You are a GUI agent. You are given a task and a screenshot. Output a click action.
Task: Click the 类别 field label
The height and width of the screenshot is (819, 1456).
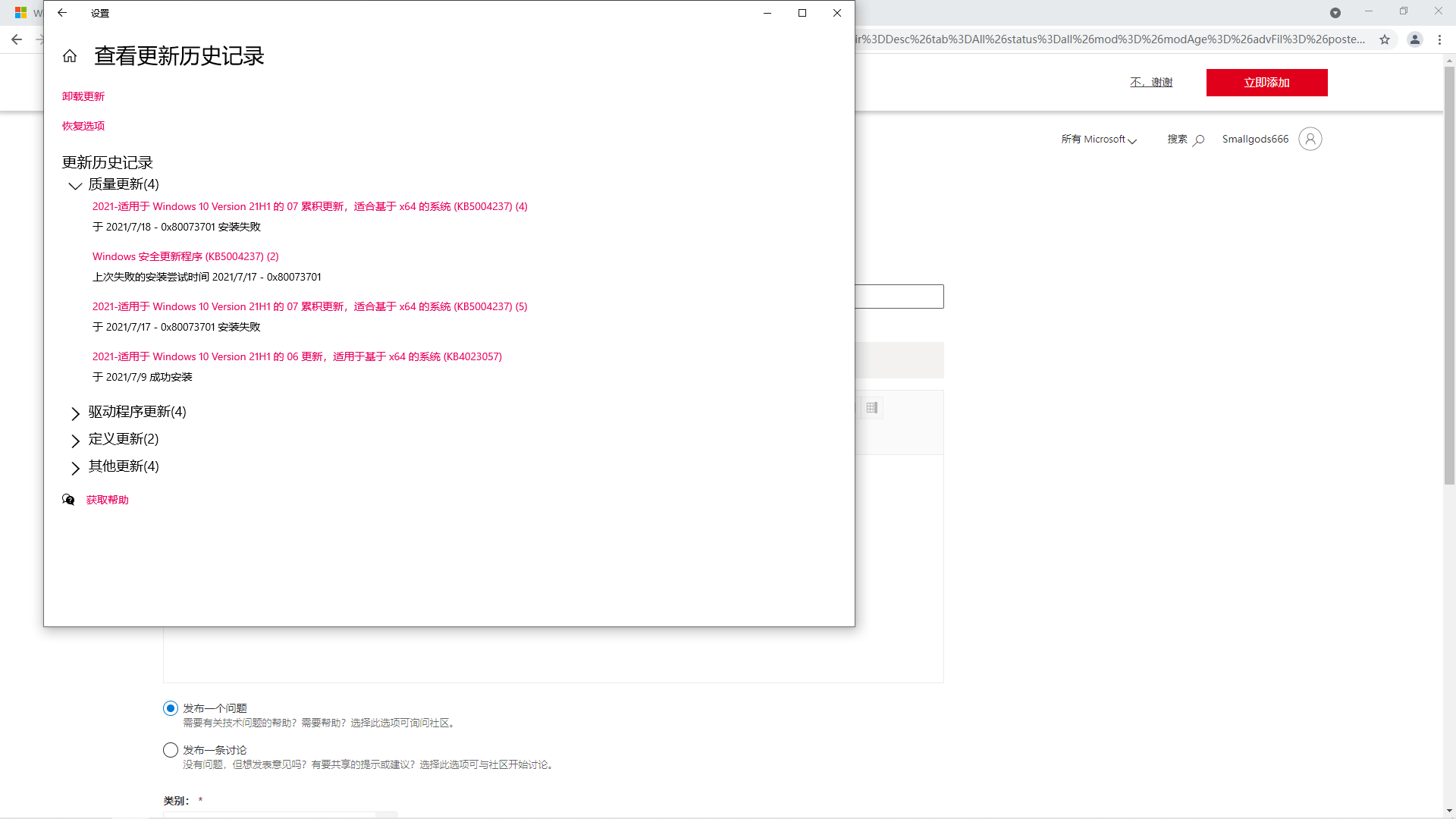(x=176, y=801)
